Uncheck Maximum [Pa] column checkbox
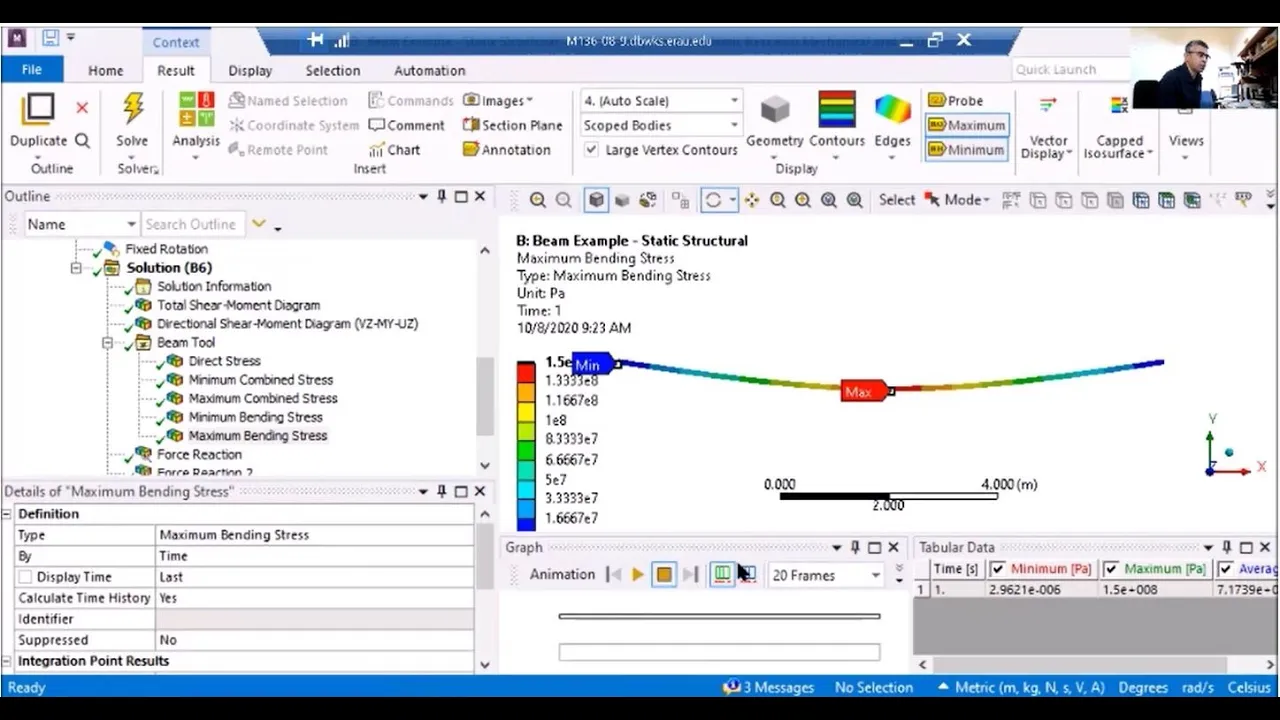The height and width of the screenshot is (720, 1280). click(1111, 569)
